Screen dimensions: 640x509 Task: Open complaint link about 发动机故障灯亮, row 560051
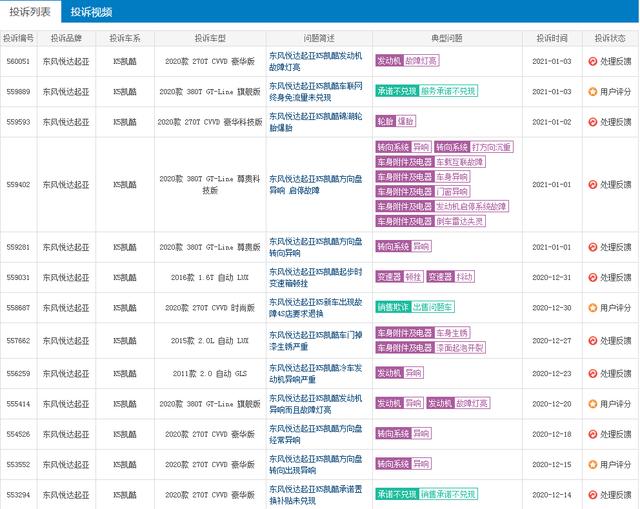(316, 61)
